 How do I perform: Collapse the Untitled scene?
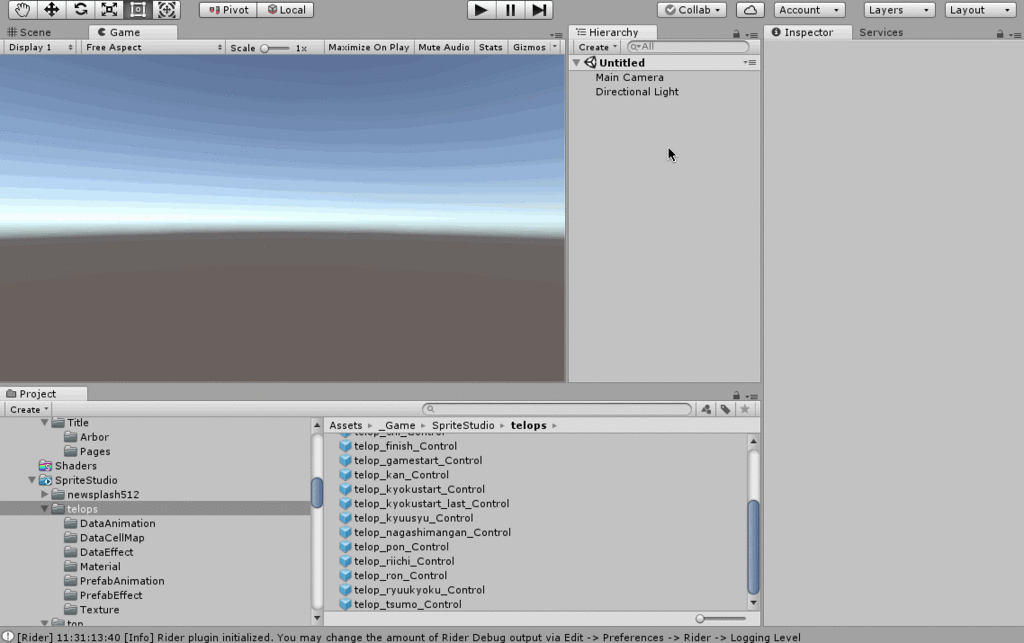tap(576, 63)
